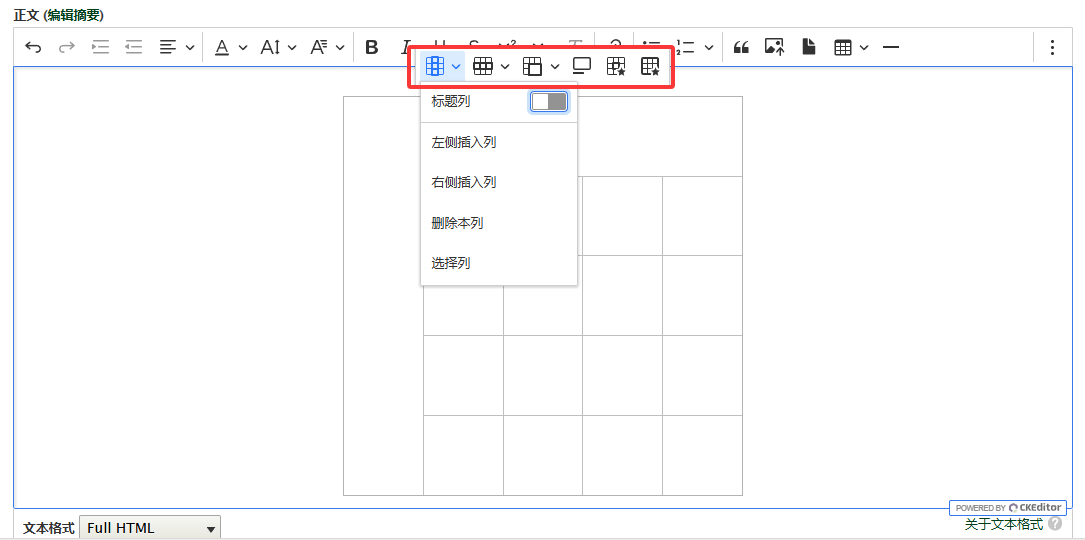The height and width of the screenshot is (540, 1085).
Task: Choose 删除本列 from the column menu
Action: pos(457,223)
